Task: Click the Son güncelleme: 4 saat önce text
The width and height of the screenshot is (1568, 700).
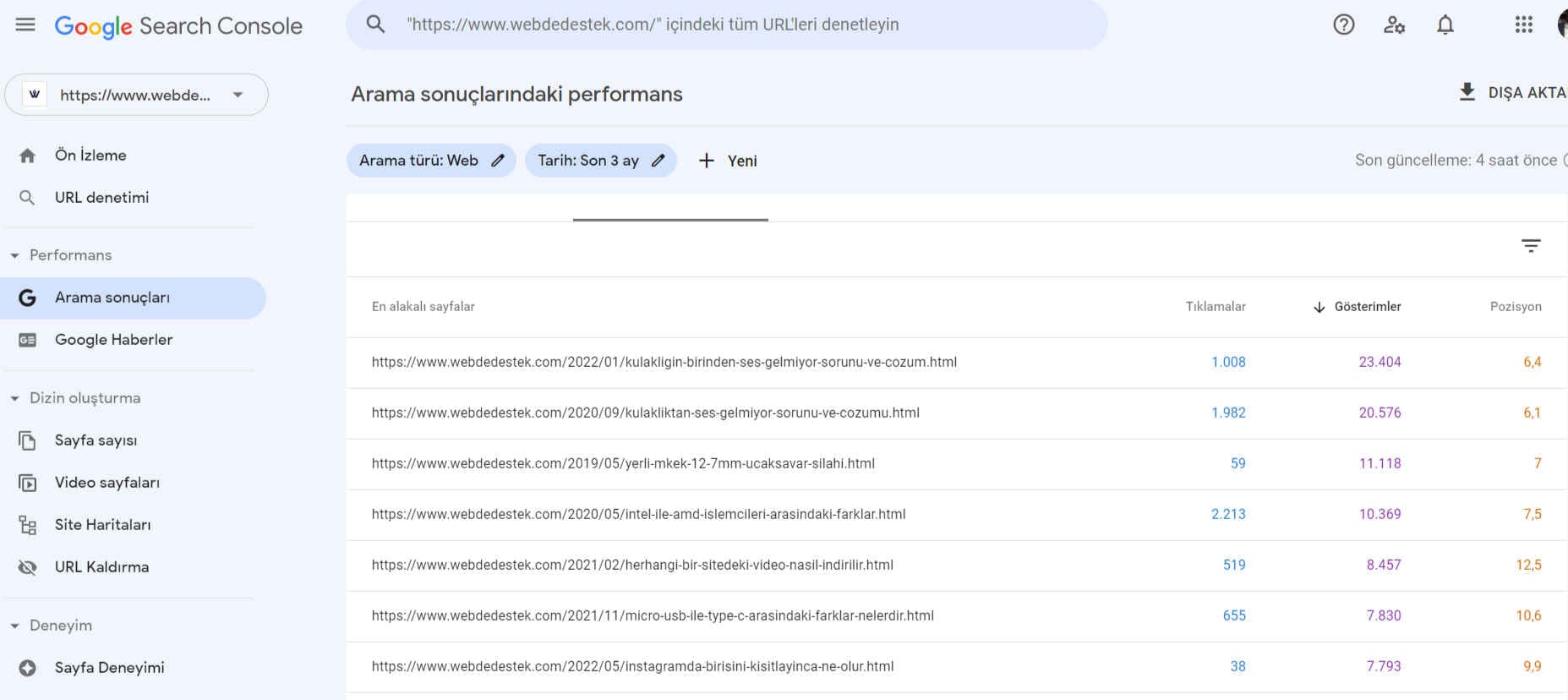Action: (x=1456, y=160)
